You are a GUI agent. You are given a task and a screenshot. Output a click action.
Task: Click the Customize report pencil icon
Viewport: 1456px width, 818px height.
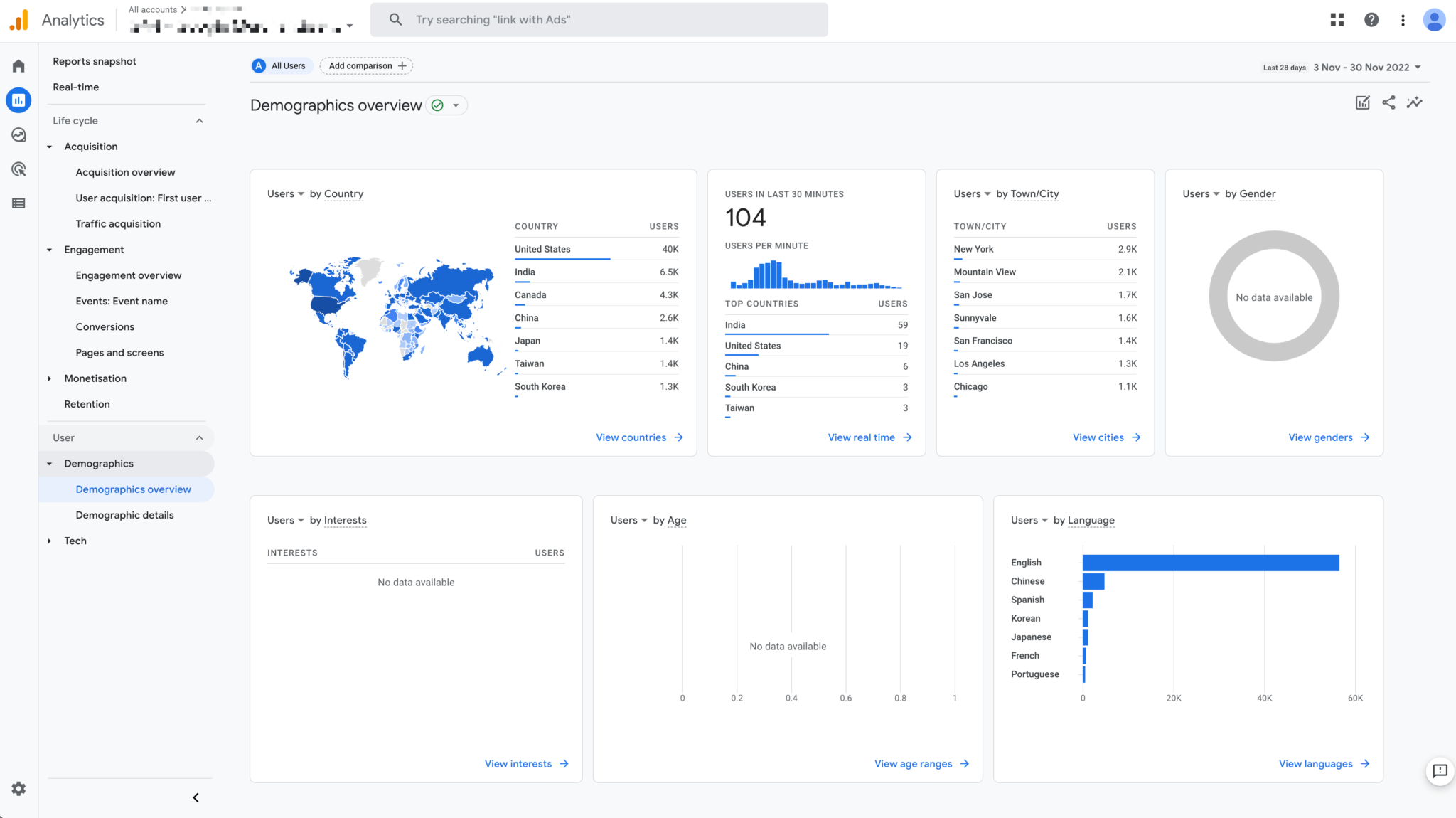[x=1362, y=102]
